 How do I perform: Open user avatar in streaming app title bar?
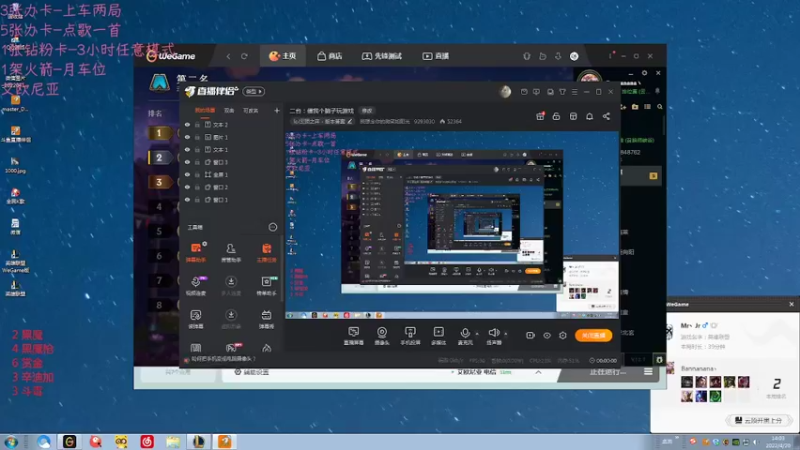(505, 92)
